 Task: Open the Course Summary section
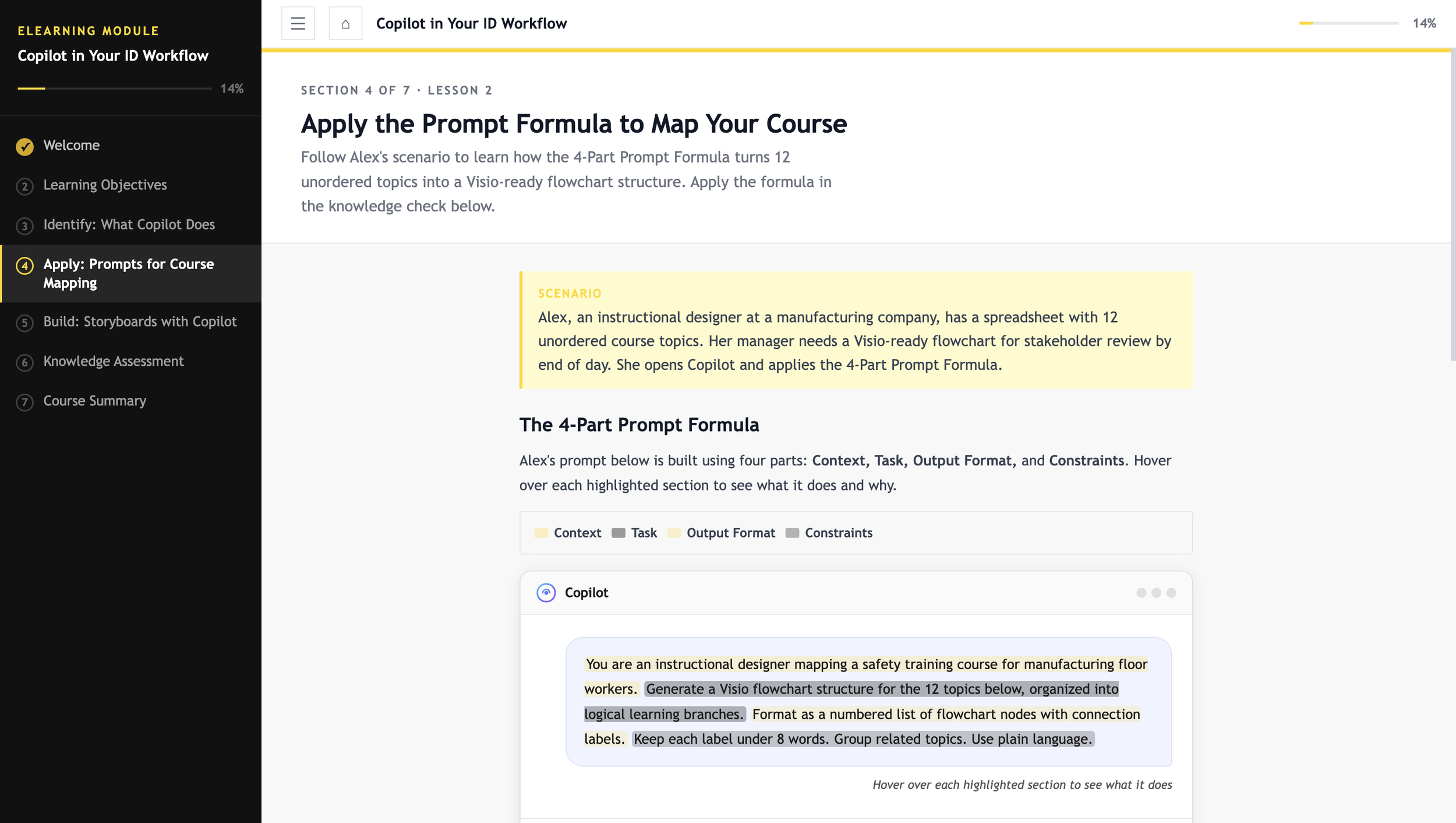pos(94,401)
